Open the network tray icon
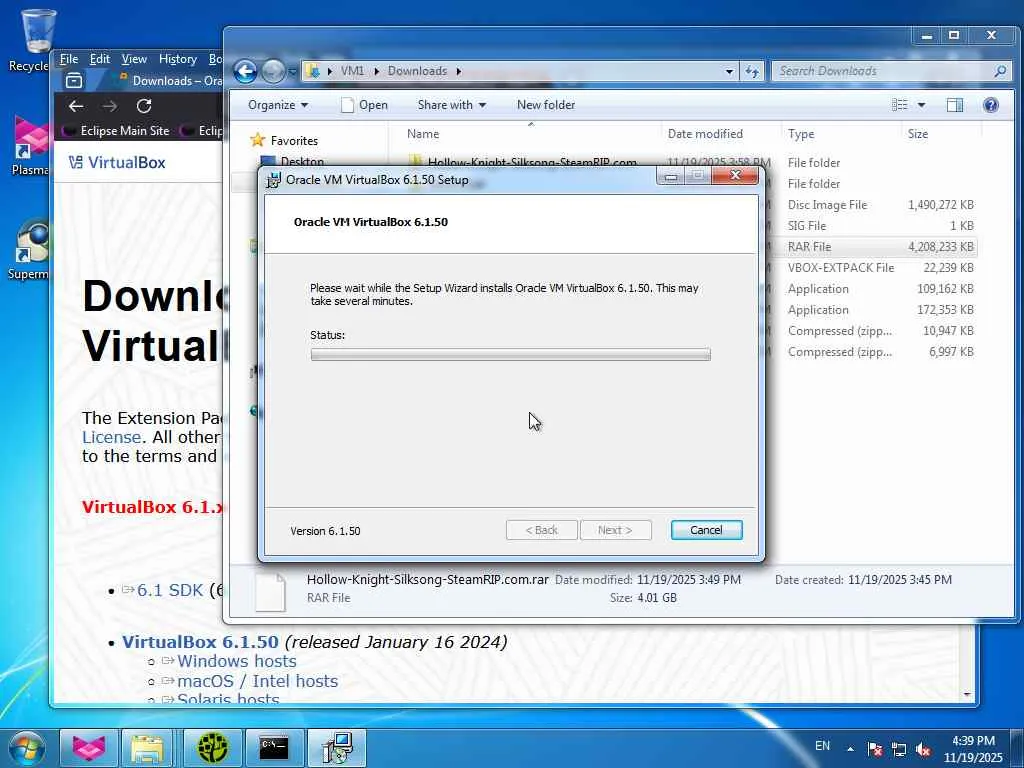Image resolution: width=1024 pixels, height=768 pixels. [899, 750]
